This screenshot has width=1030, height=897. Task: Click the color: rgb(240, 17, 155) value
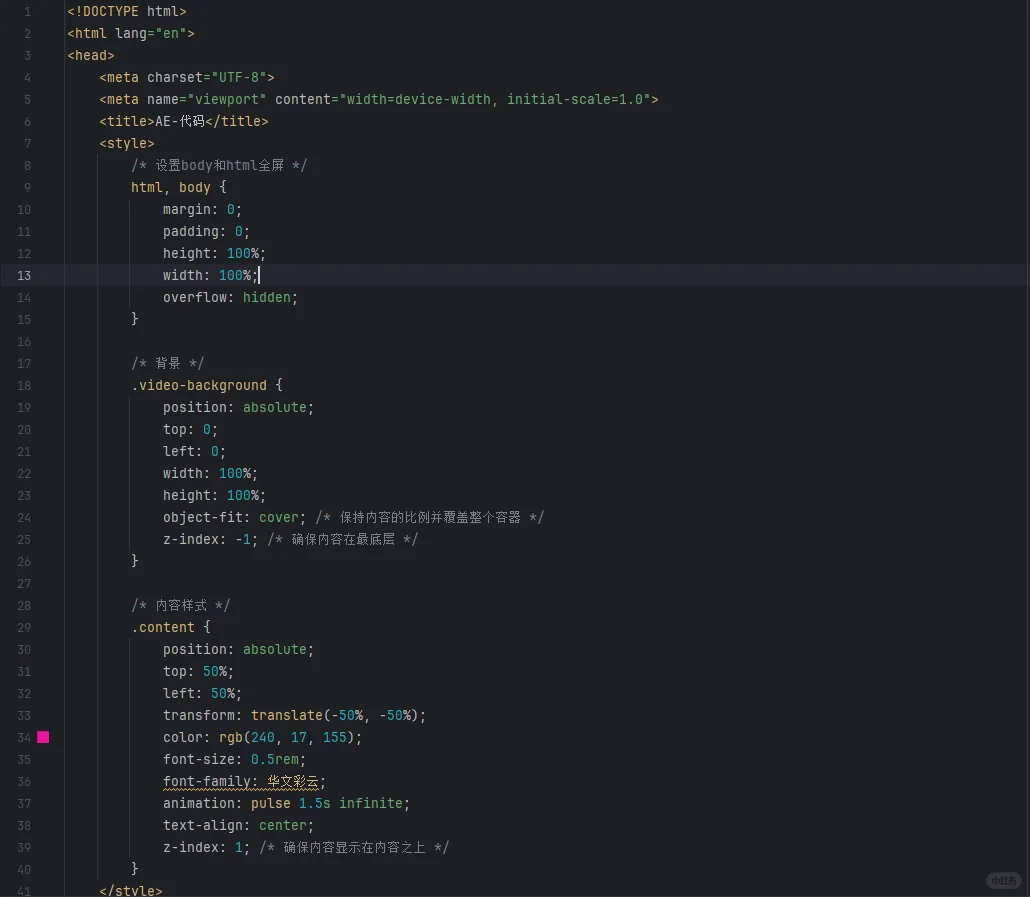(290, 737)
